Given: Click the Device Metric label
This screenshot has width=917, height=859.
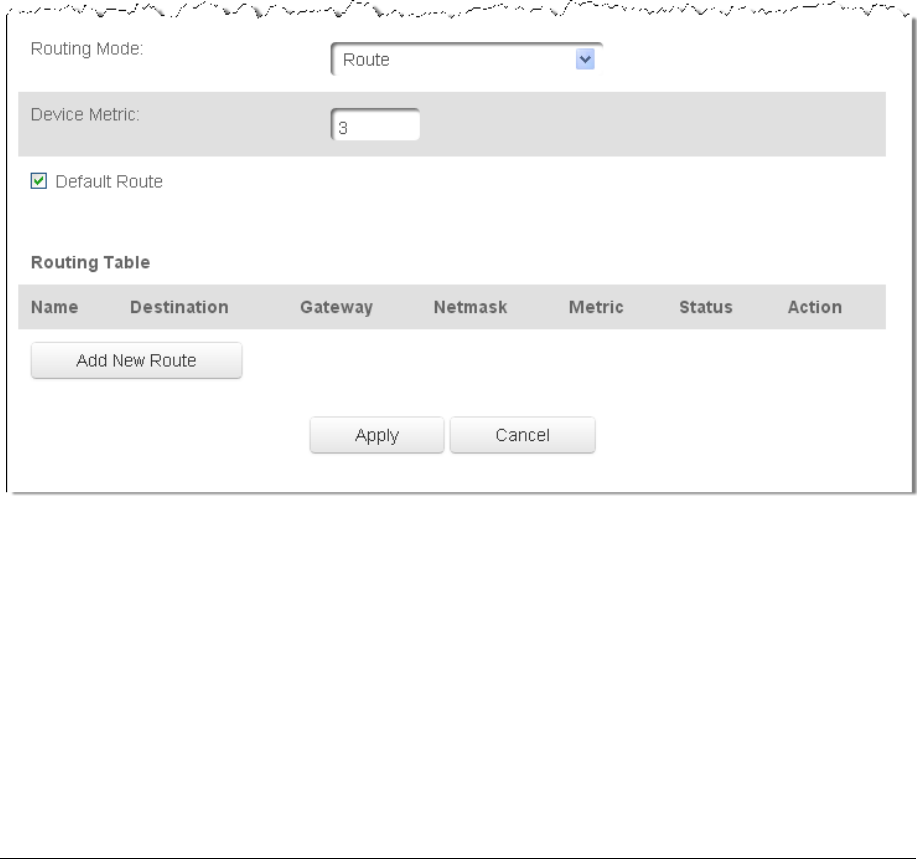Looking at the screenshot, I should 85,115.
